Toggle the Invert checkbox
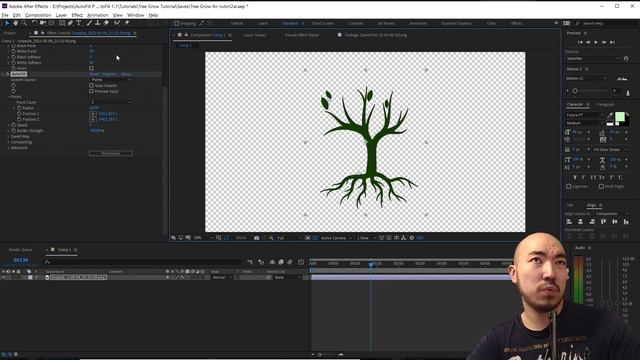 (x=91, y=69)
